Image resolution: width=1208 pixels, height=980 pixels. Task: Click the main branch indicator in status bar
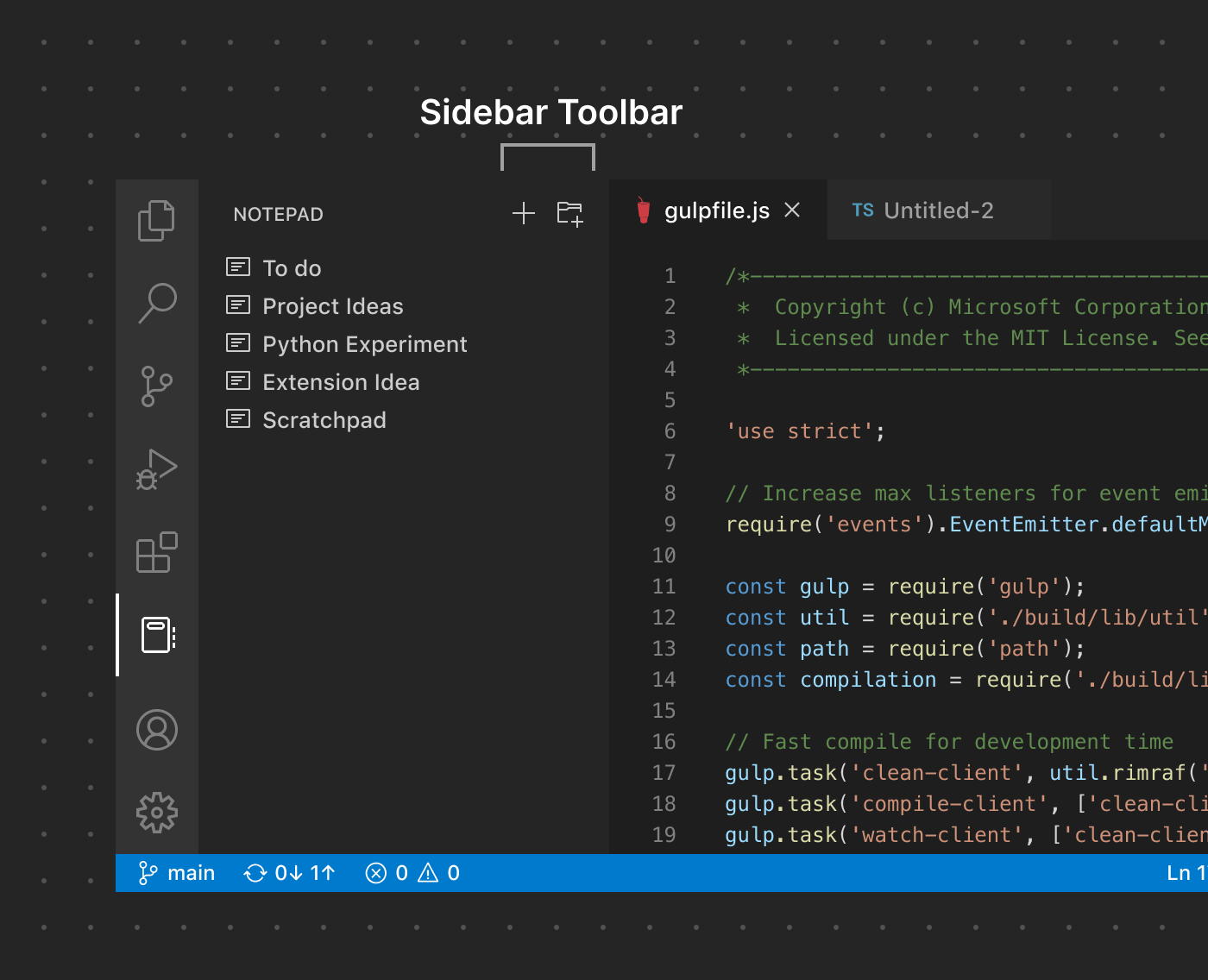point(177,872)
